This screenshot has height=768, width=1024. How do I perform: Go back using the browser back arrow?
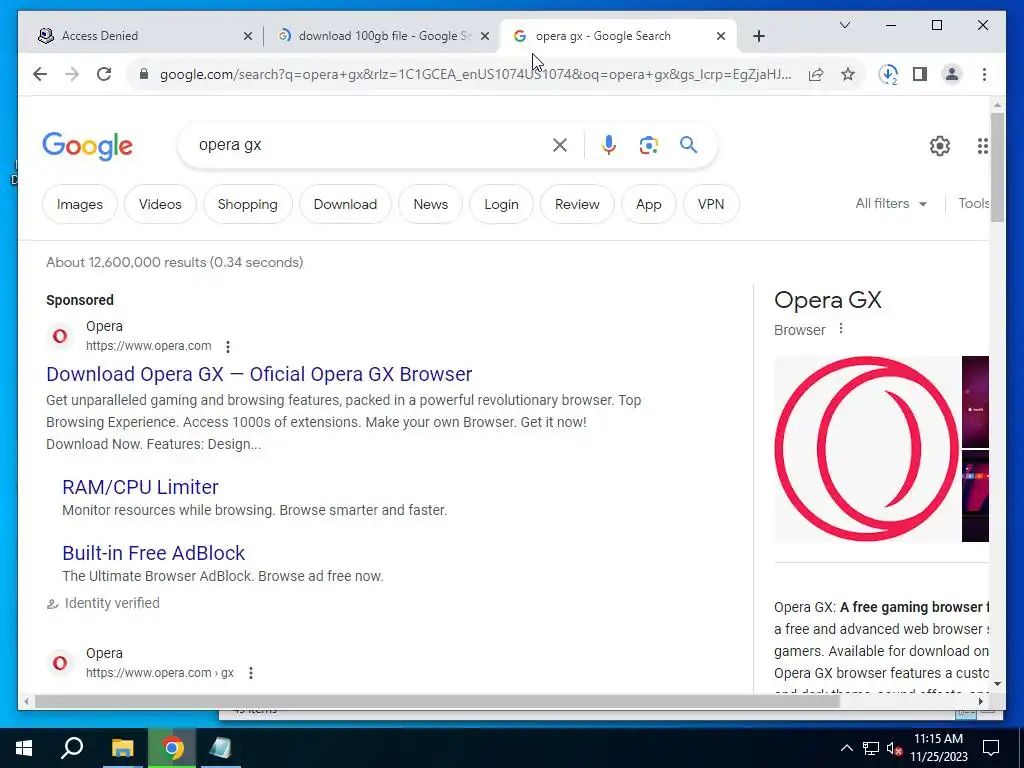click(x=40, y=74)
